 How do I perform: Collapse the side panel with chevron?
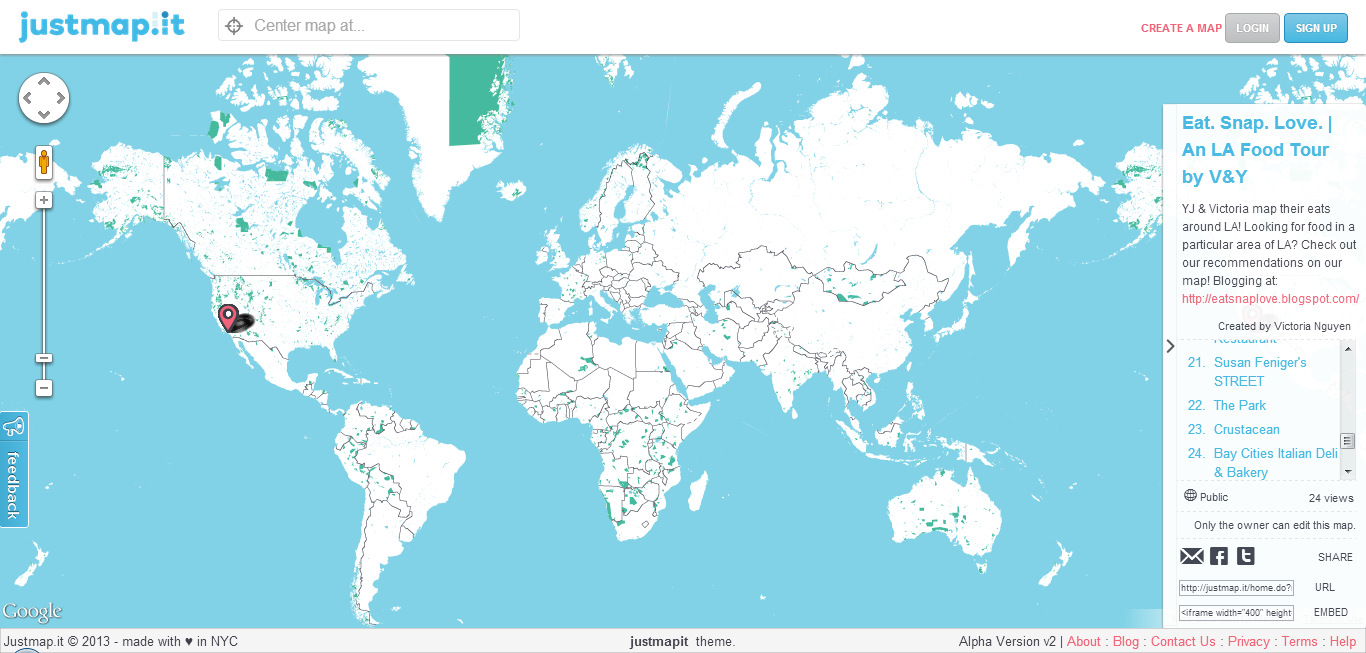pyautogui.click(x=1170, y=346)
